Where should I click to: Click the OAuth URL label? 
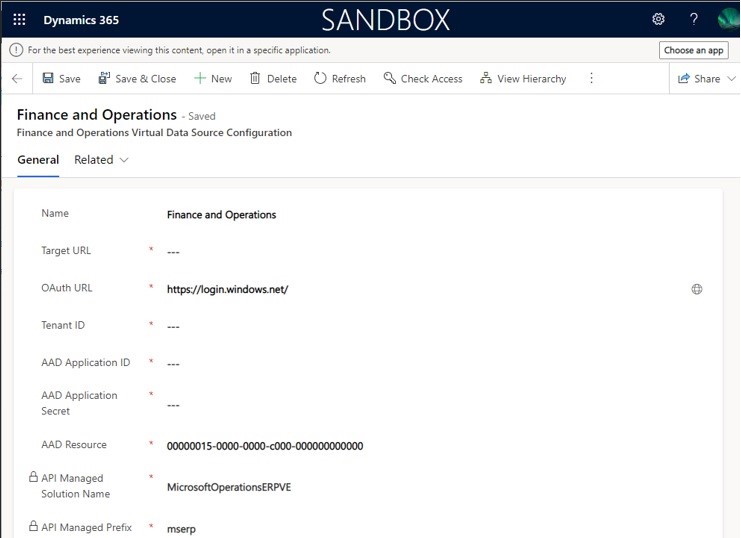67,288
